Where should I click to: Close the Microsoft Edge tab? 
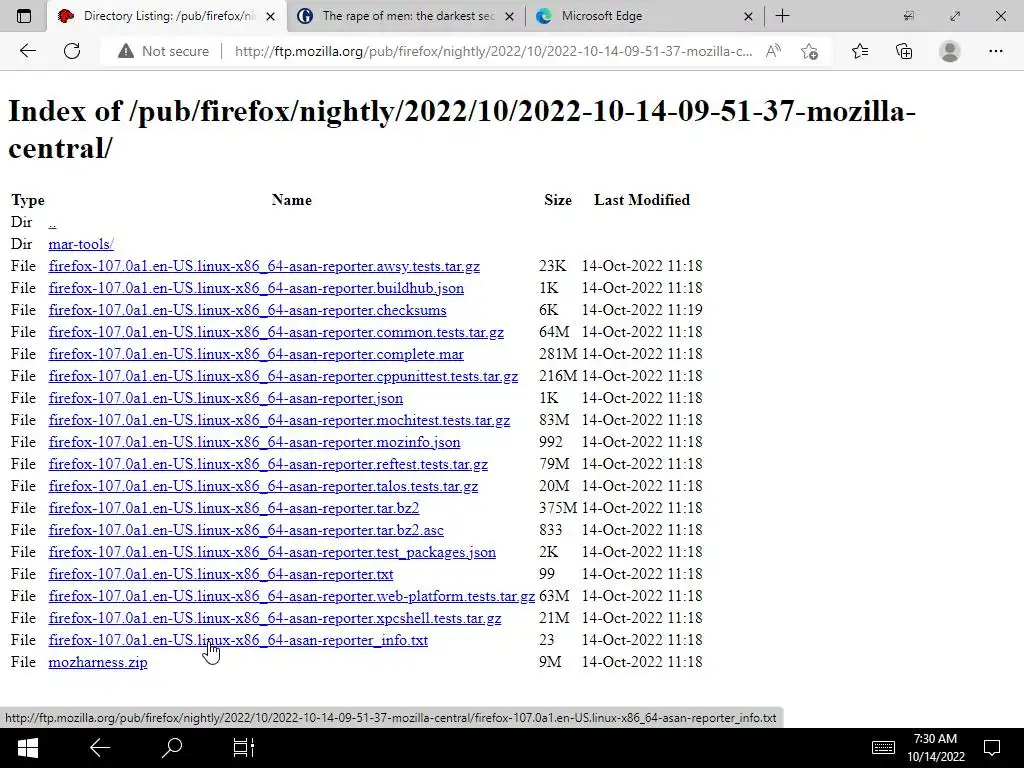pos(748,16)
